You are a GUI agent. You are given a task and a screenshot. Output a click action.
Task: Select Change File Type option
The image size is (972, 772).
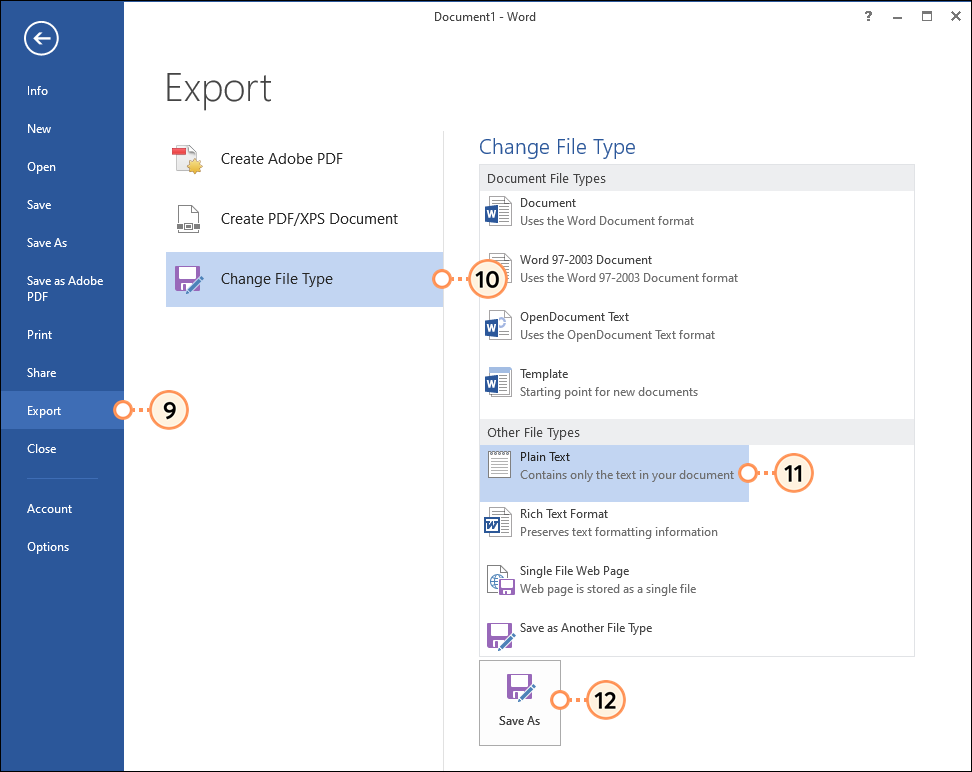[304, 279]
